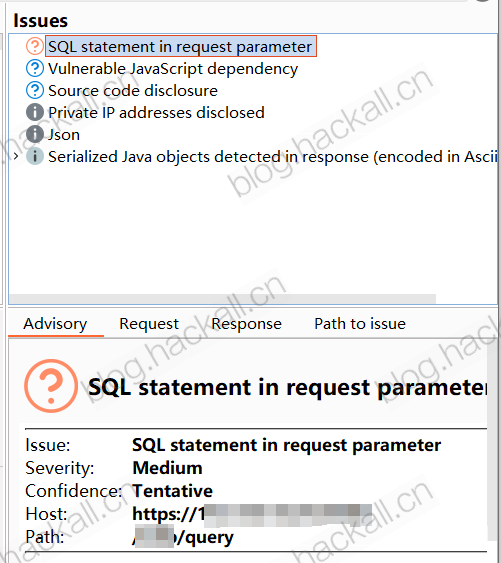Select Private IP addresses disclosed issue

(156, 113)
